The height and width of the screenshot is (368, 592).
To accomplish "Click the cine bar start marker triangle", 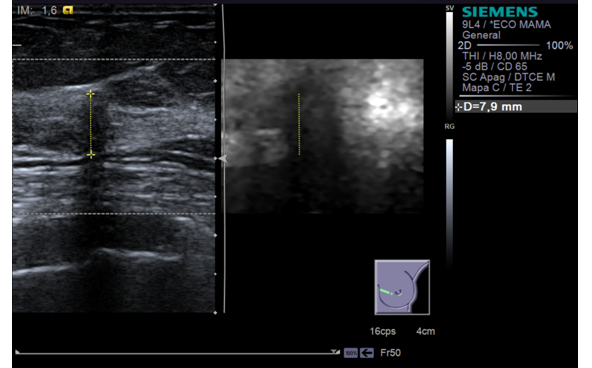I will pos(18,352).
